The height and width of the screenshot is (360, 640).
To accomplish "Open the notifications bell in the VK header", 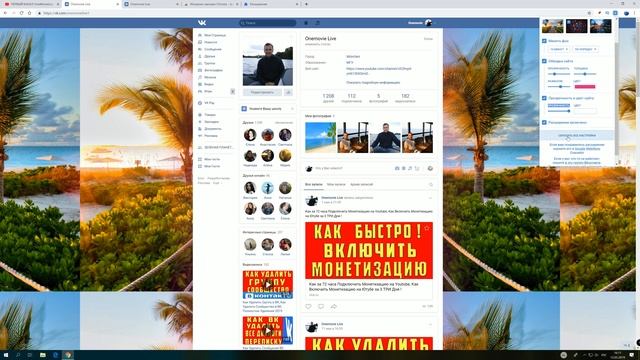I will [306, 23].
